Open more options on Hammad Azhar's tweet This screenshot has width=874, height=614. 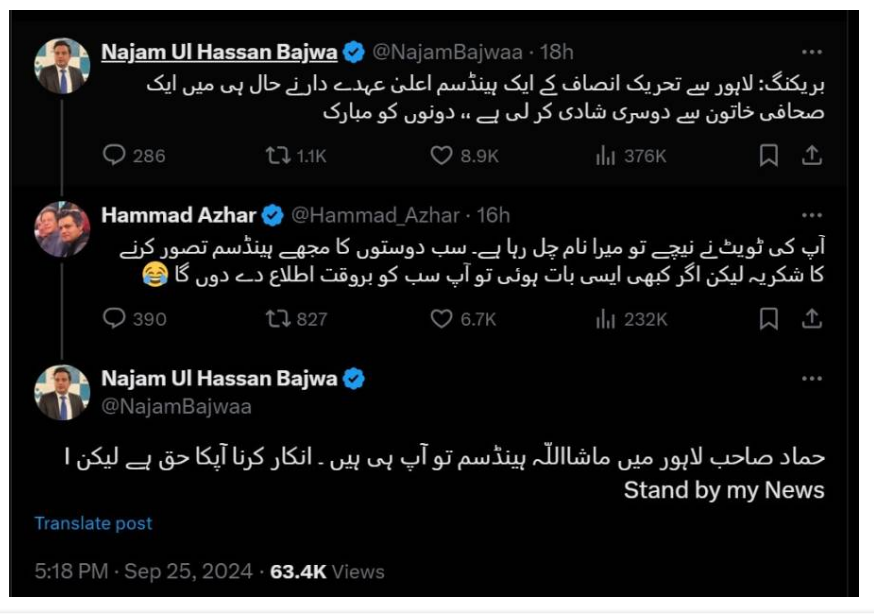[x=812, y=215]
